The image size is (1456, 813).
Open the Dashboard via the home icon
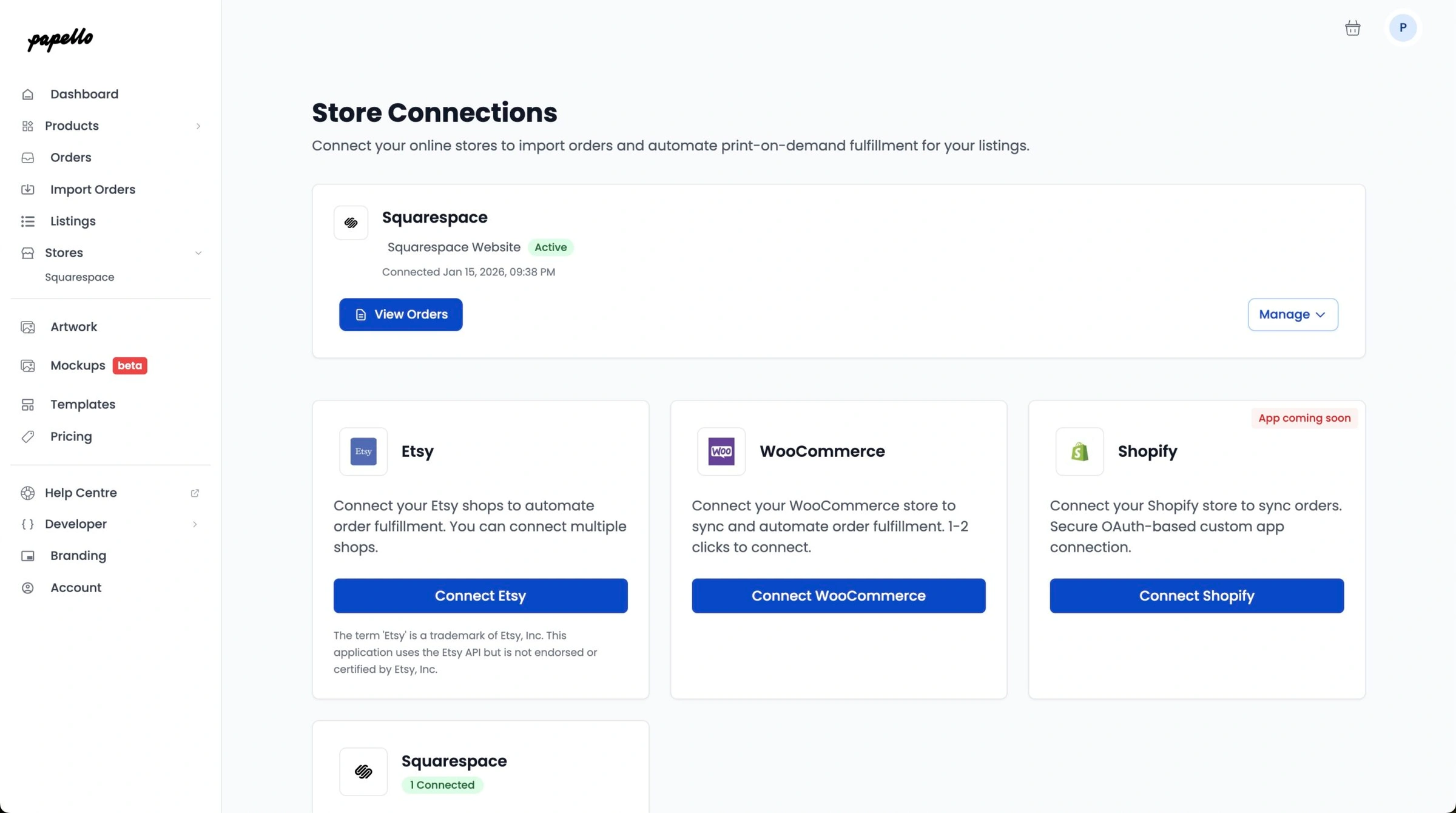(x=29, y=94)
